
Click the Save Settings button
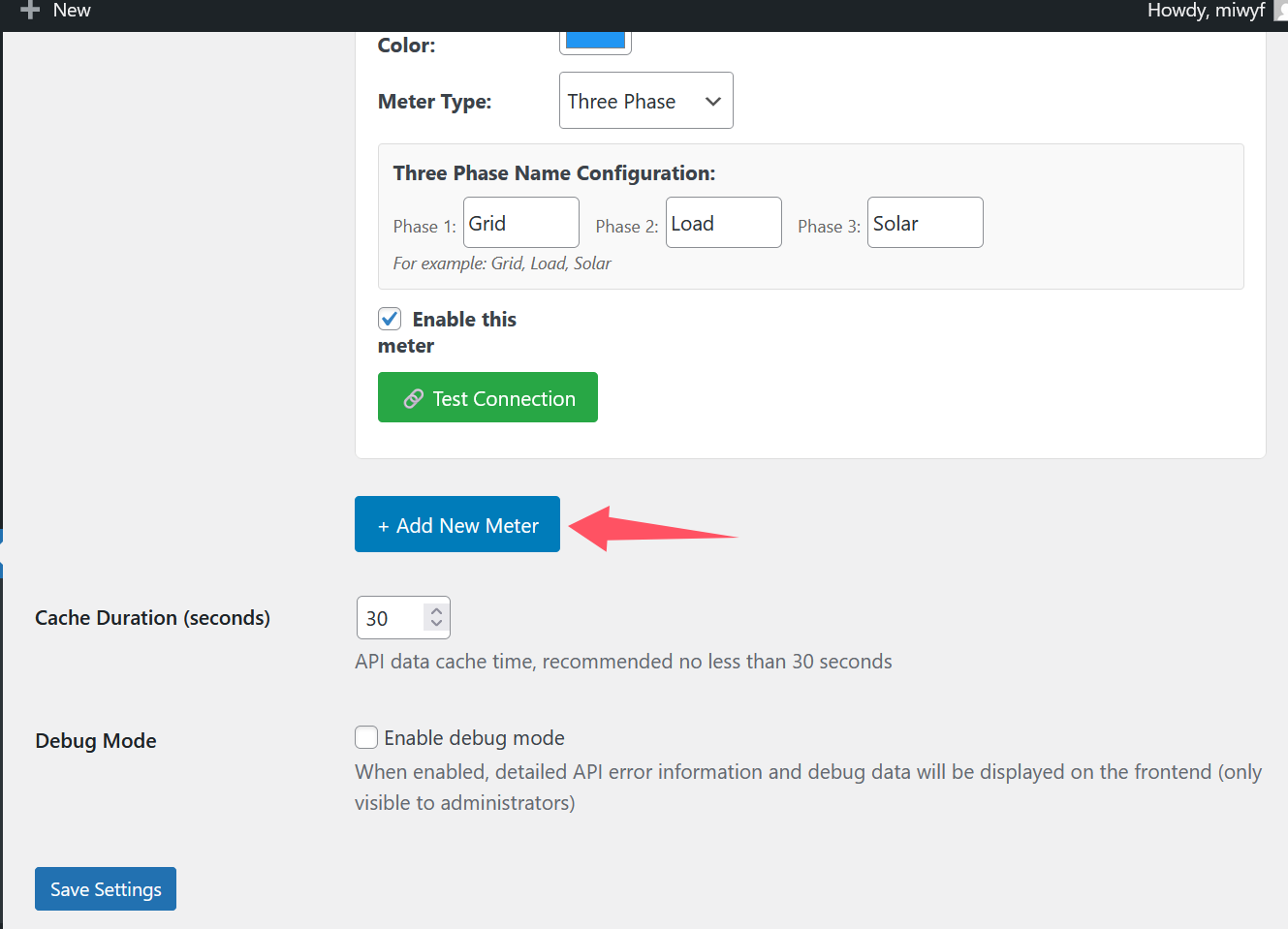(x=106, y=889)
